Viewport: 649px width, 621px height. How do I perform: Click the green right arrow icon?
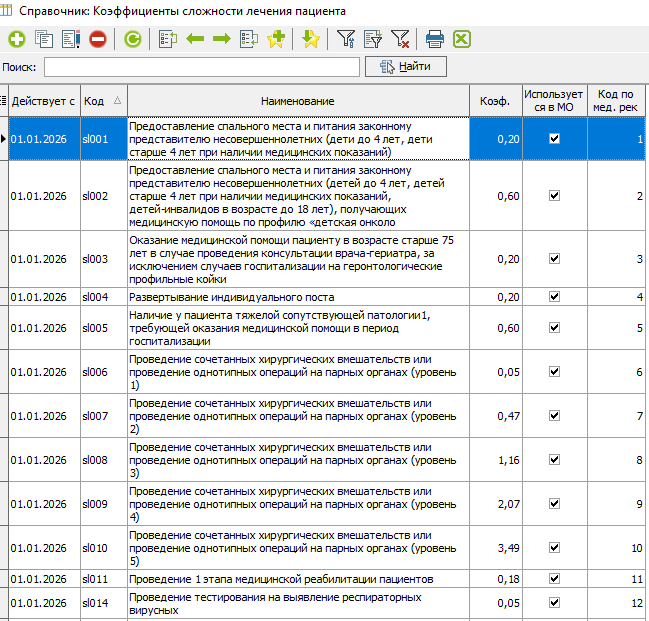[221, 40]
